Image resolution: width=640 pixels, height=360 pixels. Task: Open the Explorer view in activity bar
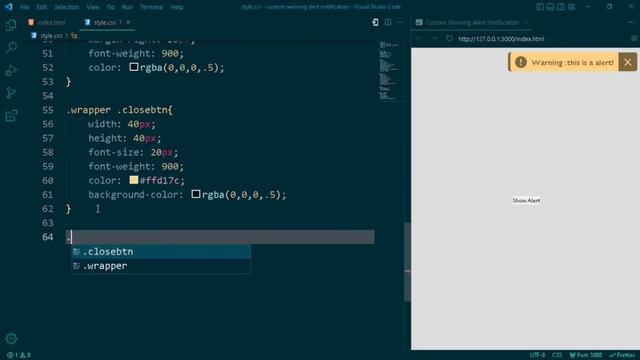point(11,25)
